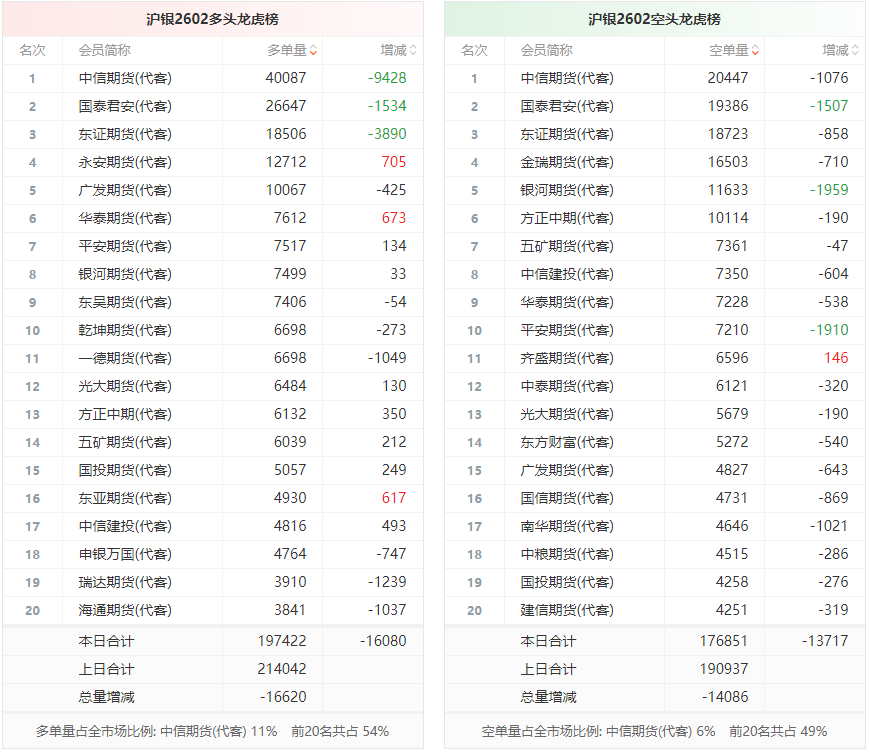Image resolution: width=870 pixels, height=753 pixels.
Task: Select 齐盛期货(代客) row
Action: point(654,358)
